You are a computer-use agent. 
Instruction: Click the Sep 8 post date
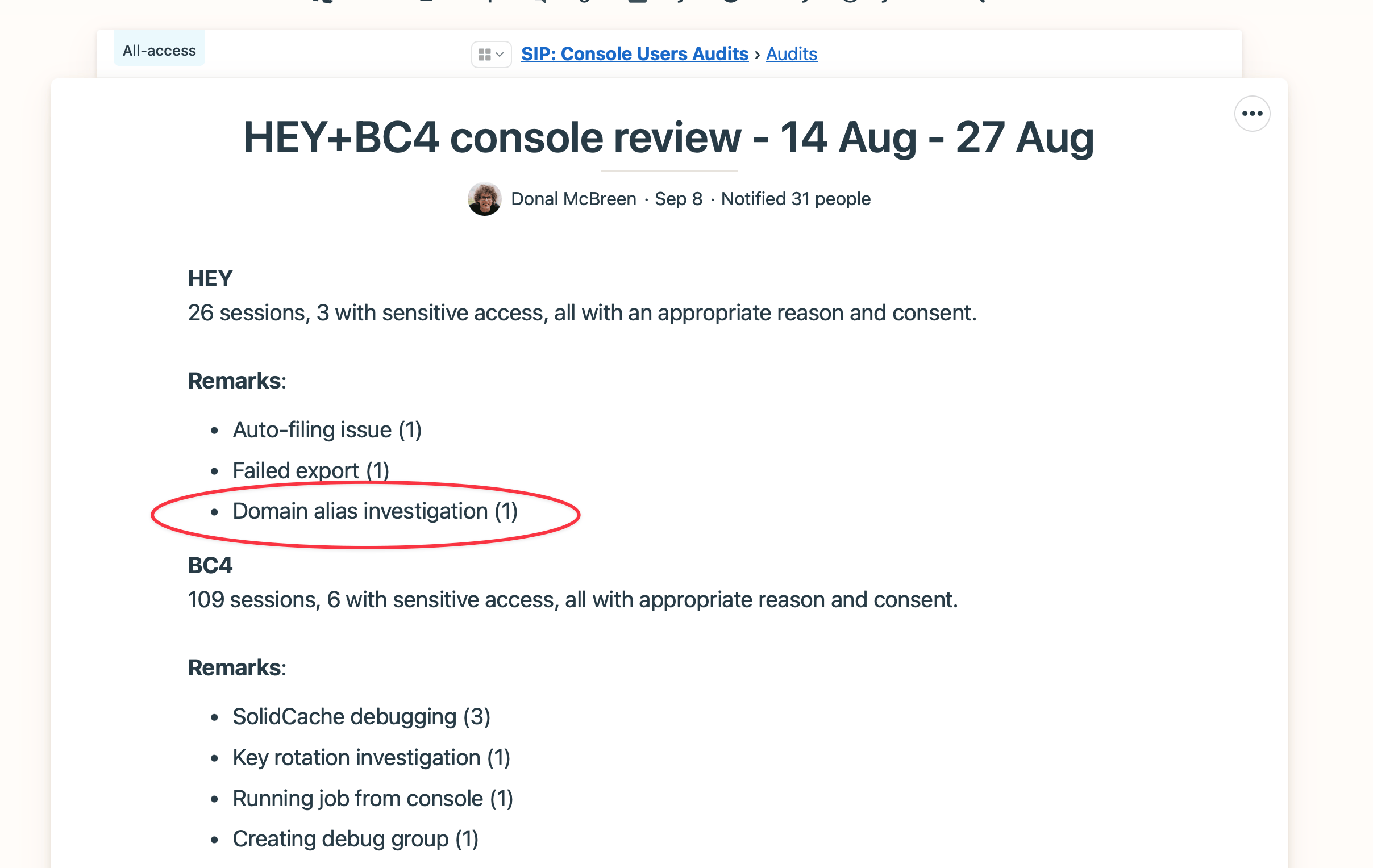(678, 199)
